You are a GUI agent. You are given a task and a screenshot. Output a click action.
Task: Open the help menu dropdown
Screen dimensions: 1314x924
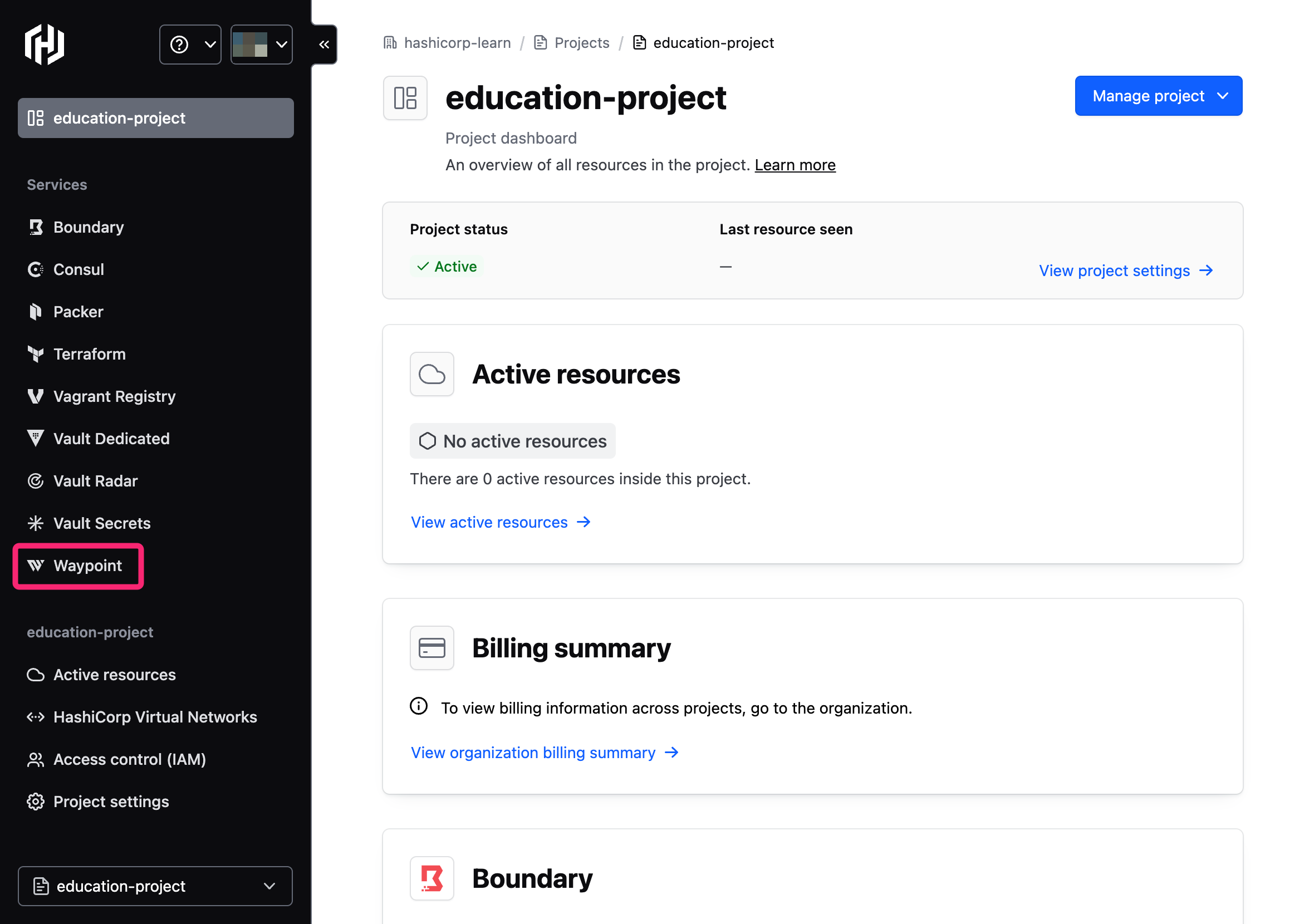(x=190, y=45)
